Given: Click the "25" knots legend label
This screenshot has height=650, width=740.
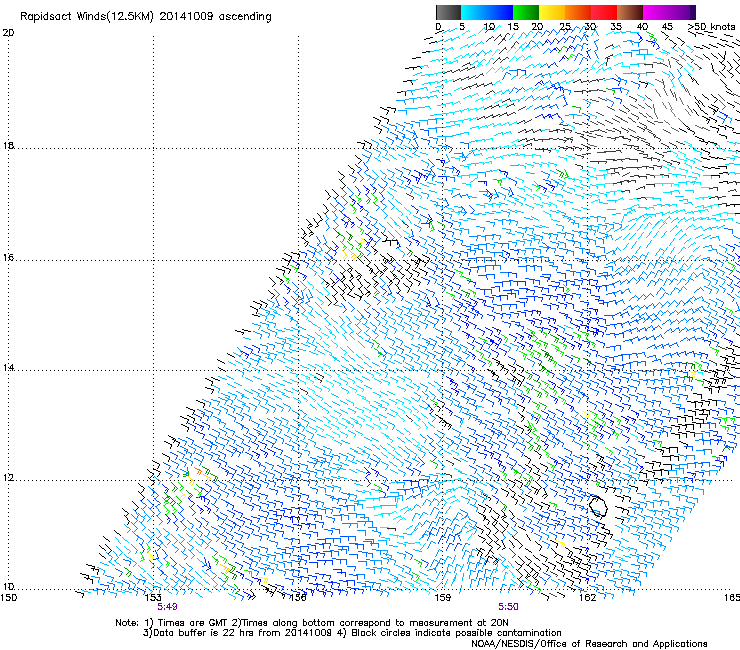Looking at the screenshot, I should coord(565,27).
